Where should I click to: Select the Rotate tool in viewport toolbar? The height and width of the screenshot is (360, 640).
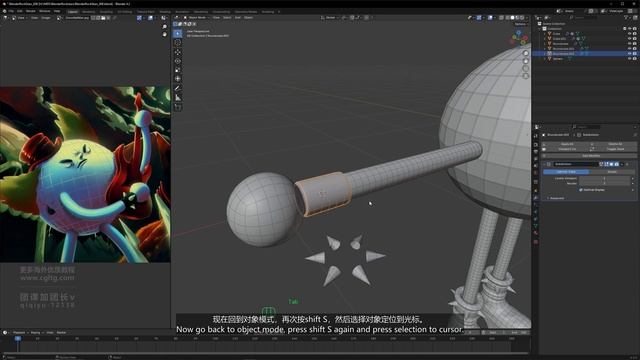click(178, 61)
